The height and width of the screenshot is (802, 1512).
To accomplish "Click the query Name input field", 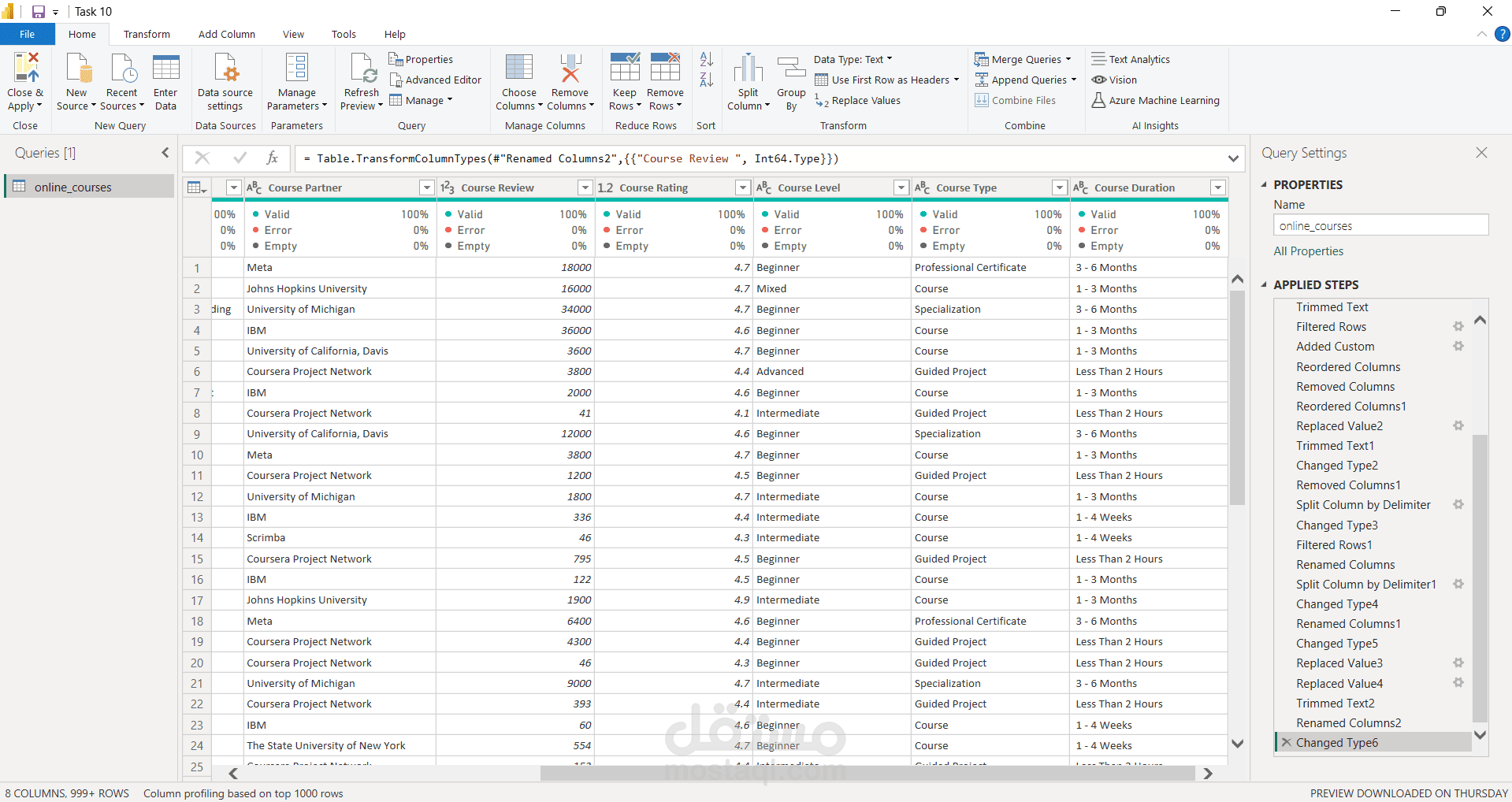I will [1380, 226].
